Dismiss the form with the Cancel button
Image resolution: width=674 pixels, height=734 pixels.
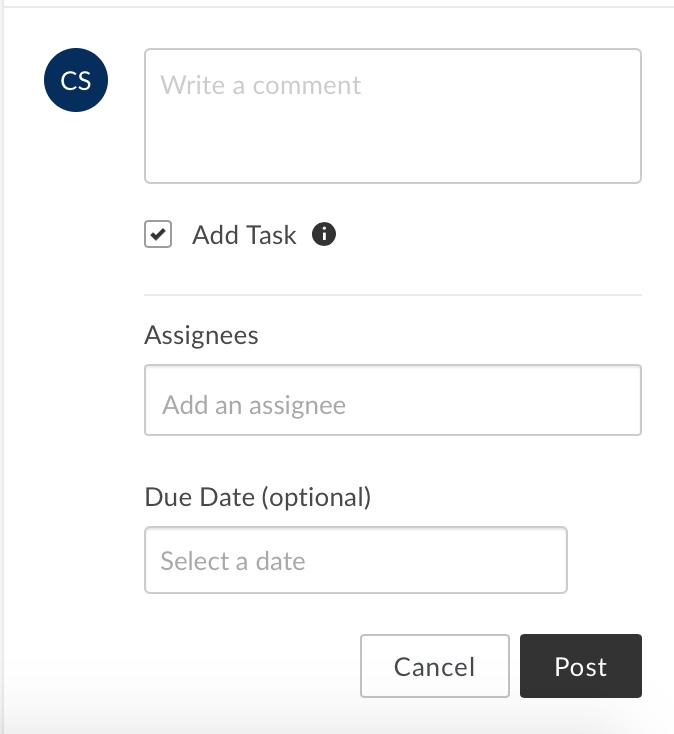[x=435, y=666]
